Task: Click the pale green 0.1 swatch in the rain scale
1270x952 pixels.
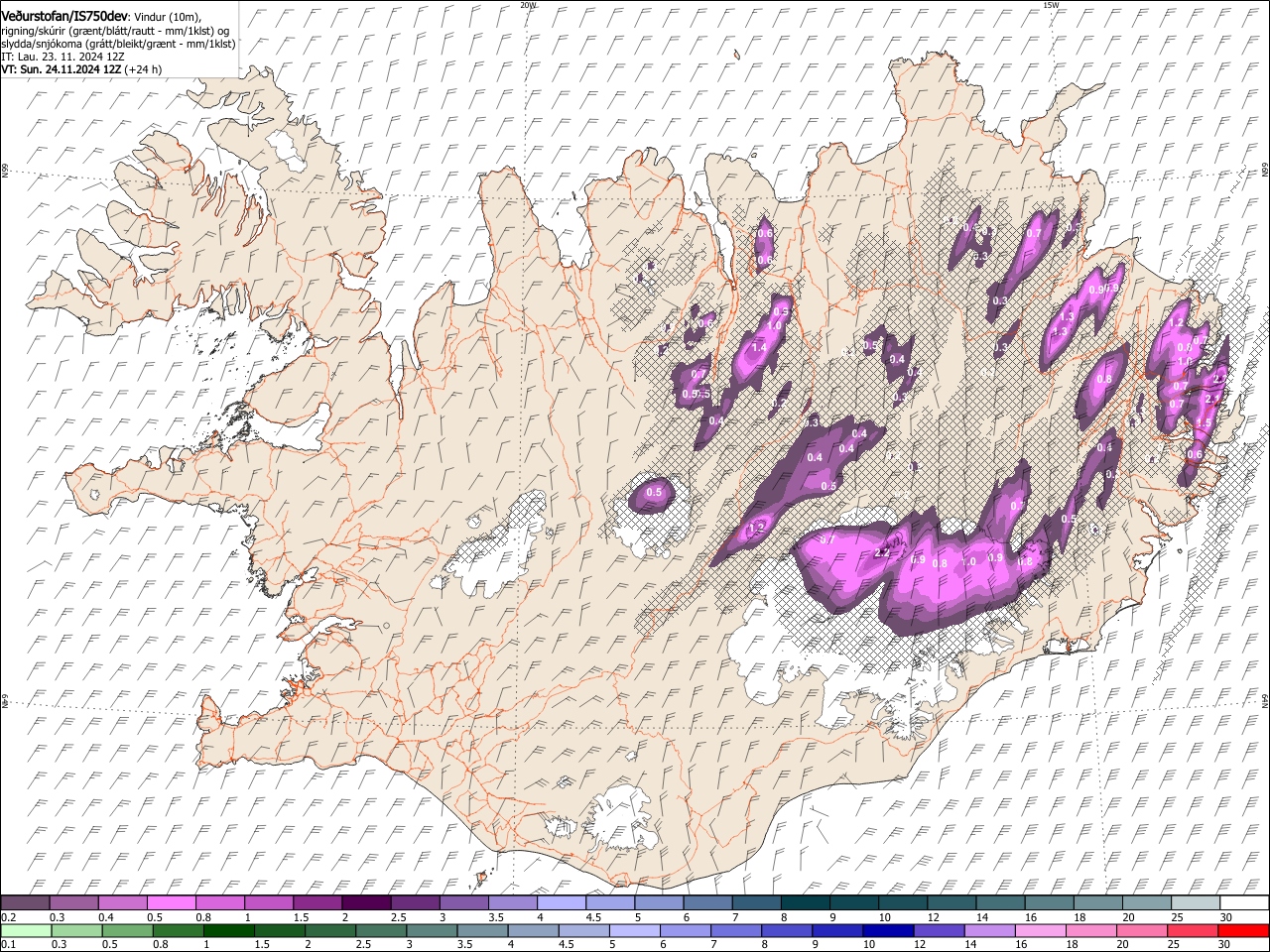Action: coord(26,930)
